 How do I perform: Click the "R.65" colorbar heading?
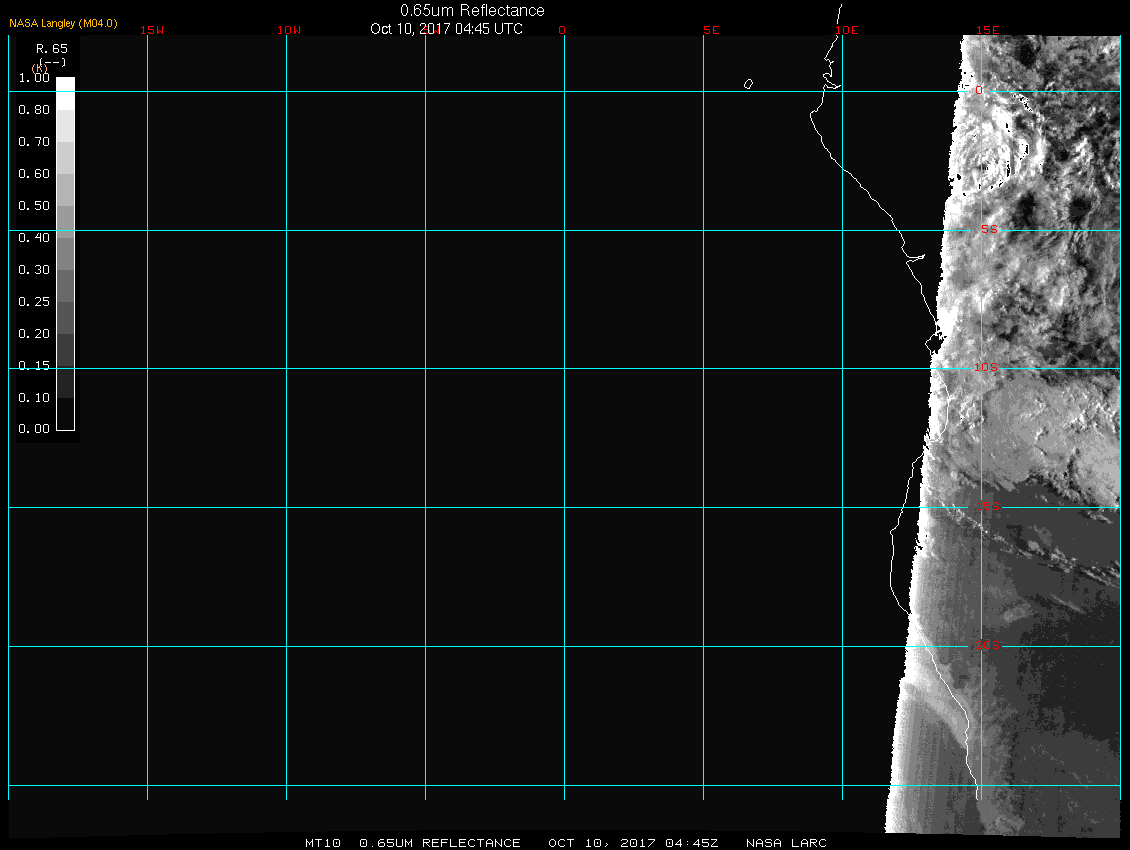click(x=51, y=48)
